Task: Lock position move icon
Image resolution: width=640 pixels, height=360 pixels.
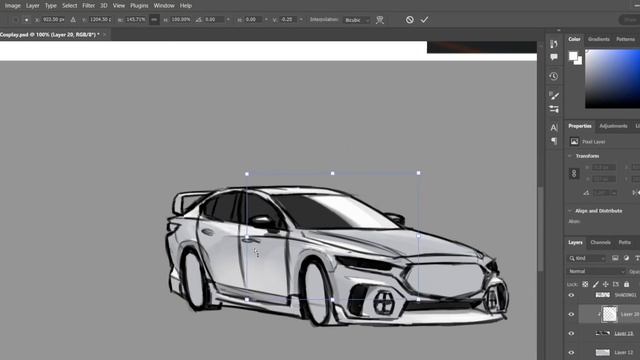Action: 606,284
